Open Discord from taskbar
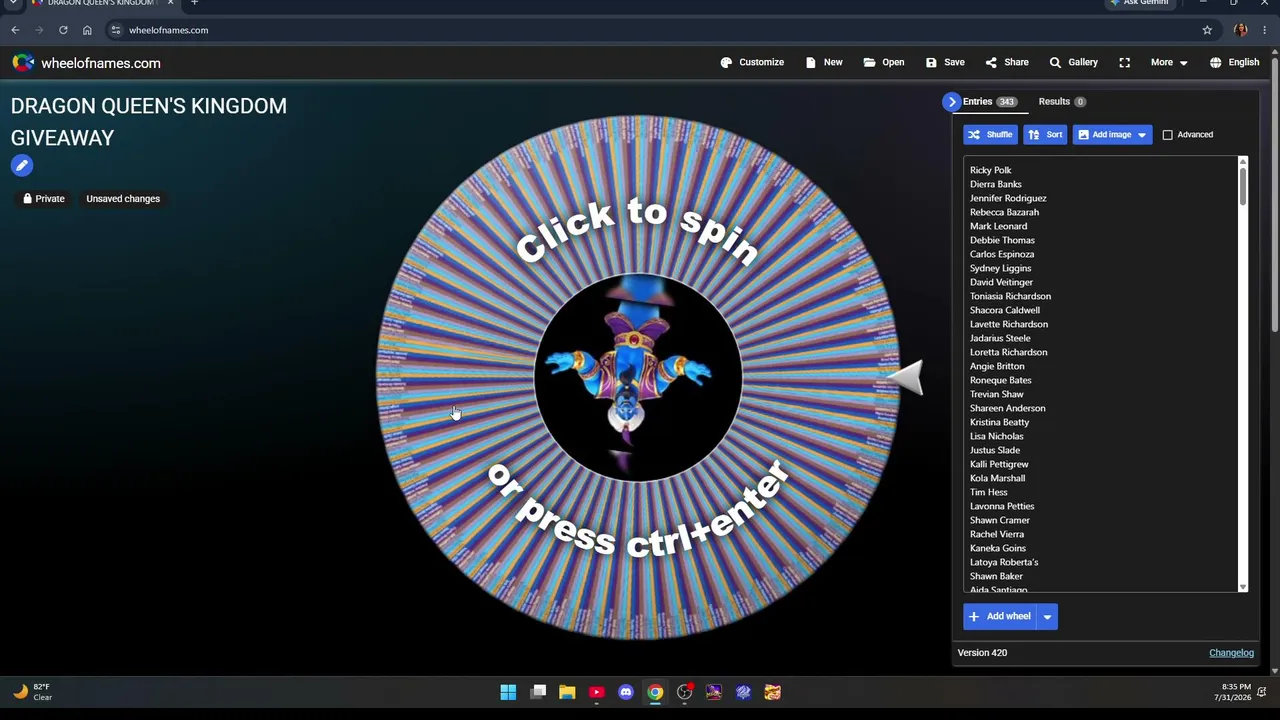1280x720 pixels. 626,692
